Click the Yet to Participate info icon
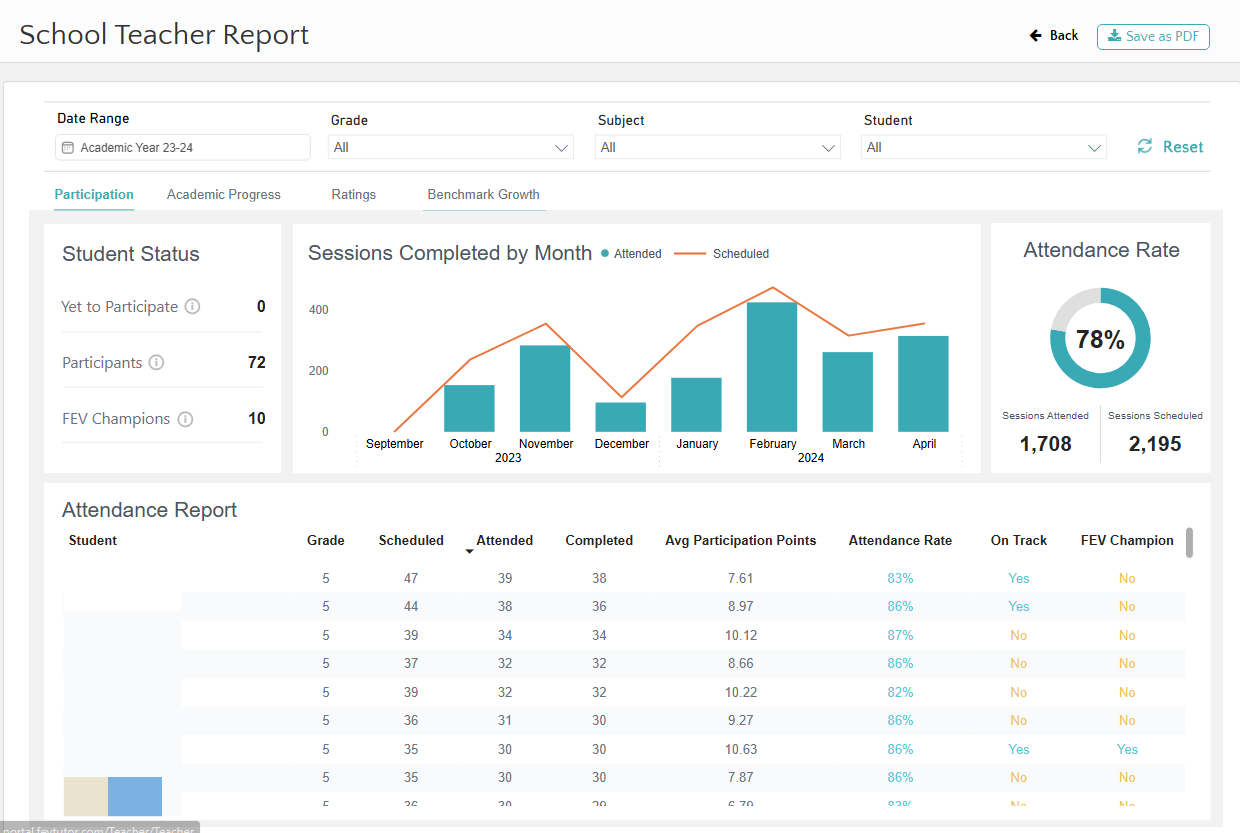 click(x=193, y=306)
